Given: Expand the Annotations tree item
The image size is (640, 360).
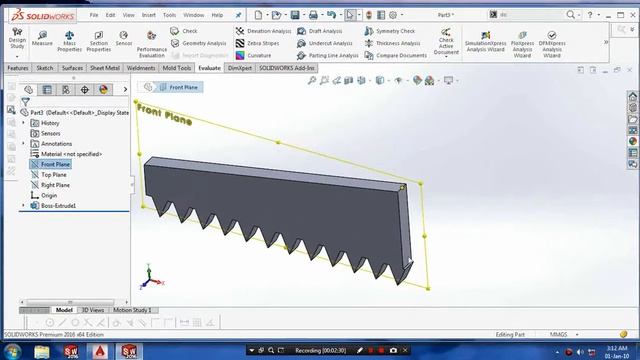Looking at the screenshot, I should point(23,144).
